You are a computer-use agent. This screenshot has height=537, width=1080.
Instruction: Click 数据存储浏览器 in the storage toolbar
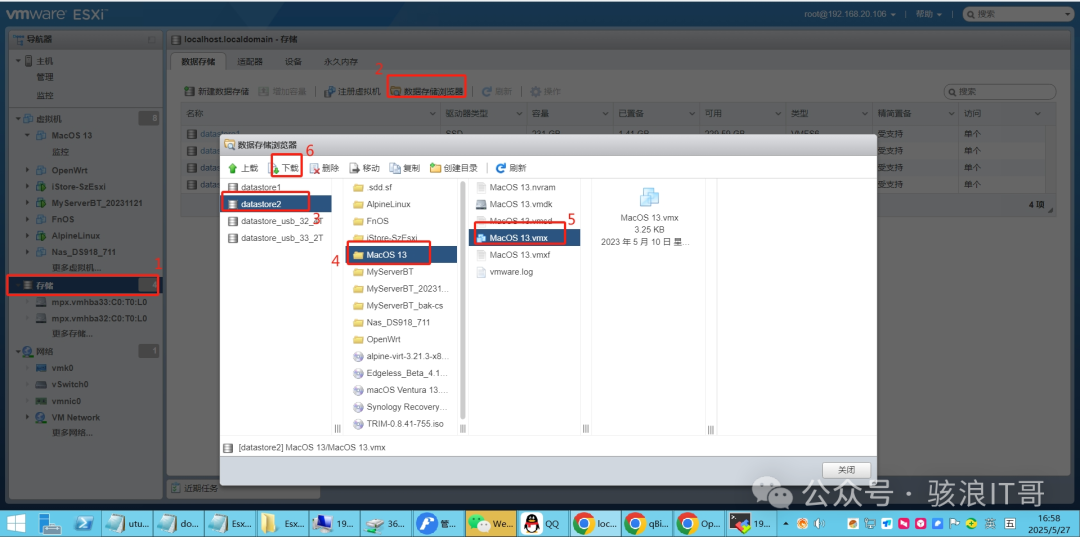click(427, 91)
